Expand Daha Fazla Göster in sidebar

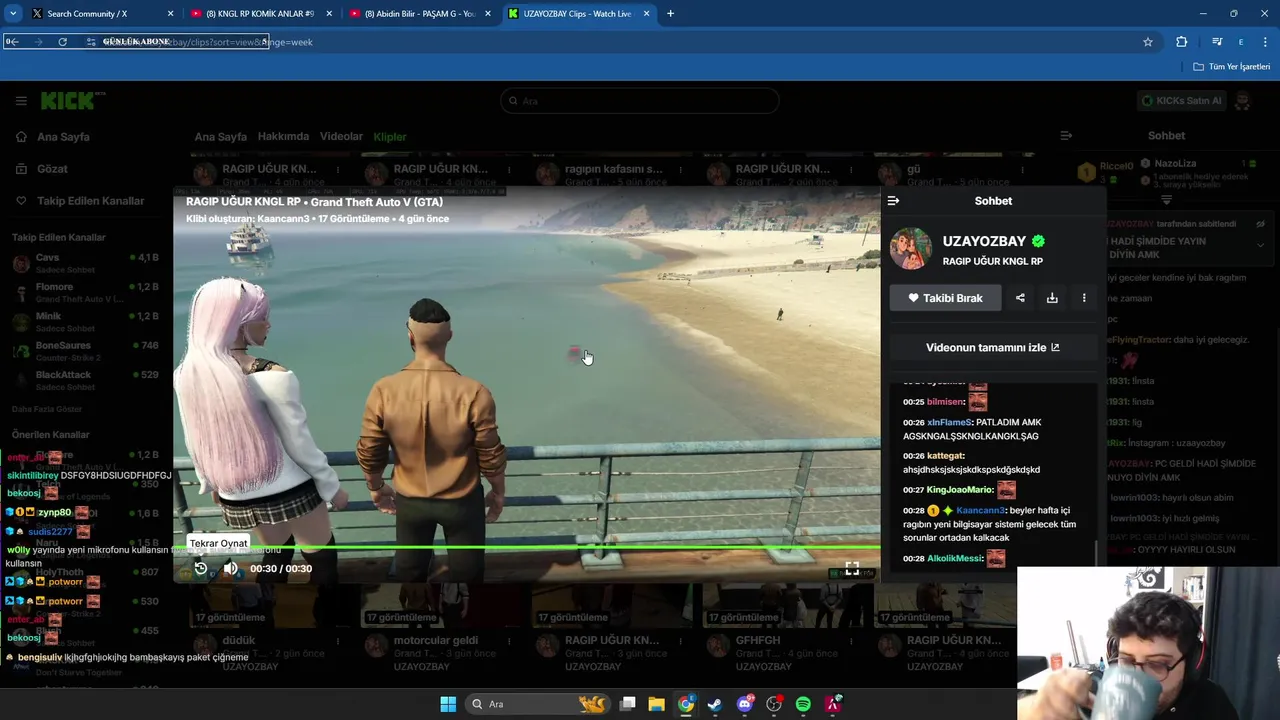(x=47, y=409)
